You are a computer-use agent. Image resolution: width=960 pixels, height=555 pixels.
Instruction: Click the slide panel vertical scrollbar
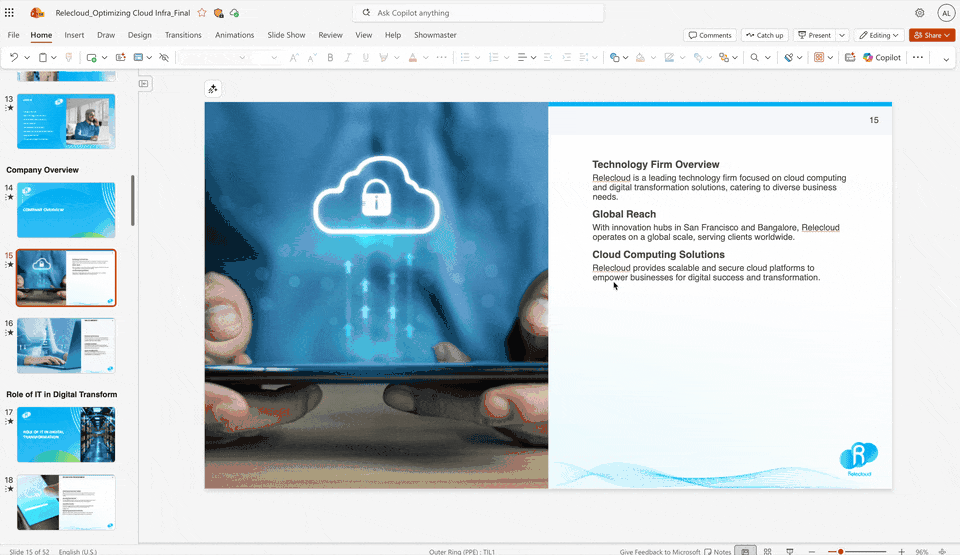(133, 200)
